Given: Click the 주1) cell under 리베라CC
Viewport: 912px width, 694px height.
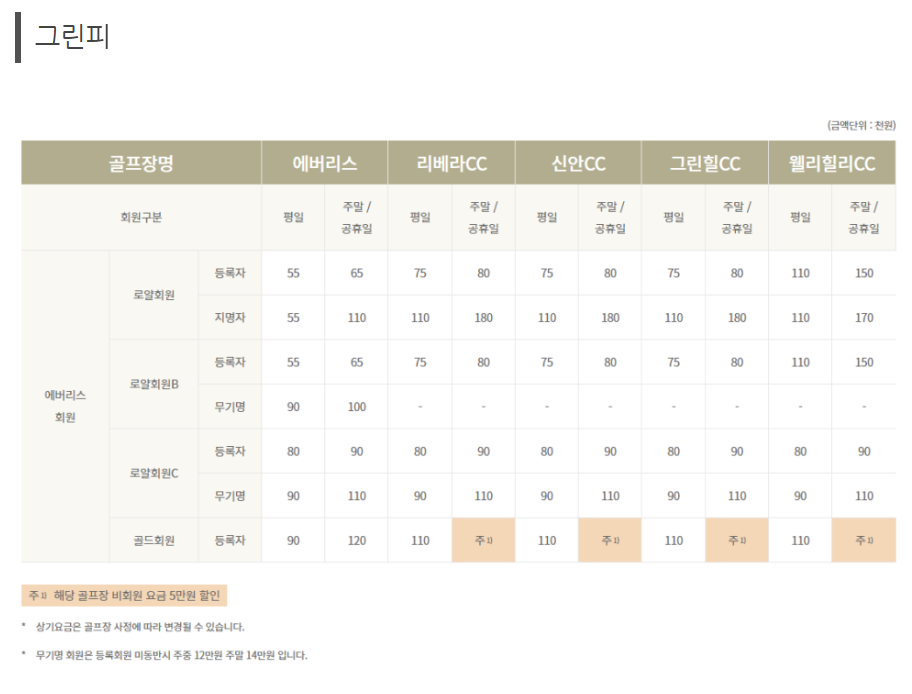Looking at the screenshot, I should 483,540.
